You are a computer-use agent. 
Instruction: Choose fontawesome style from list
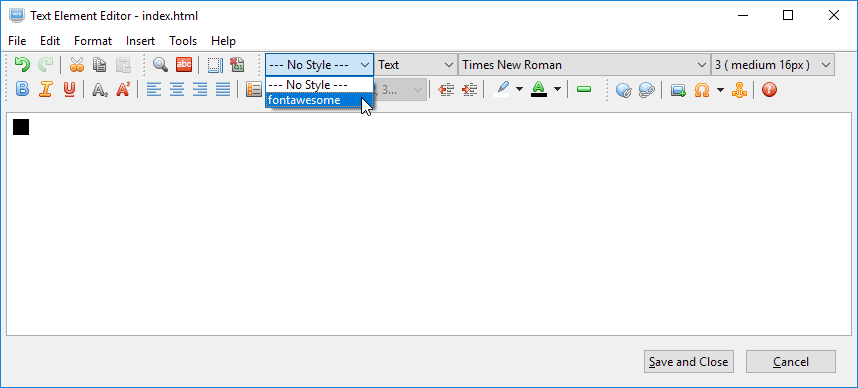pos(320,100)
